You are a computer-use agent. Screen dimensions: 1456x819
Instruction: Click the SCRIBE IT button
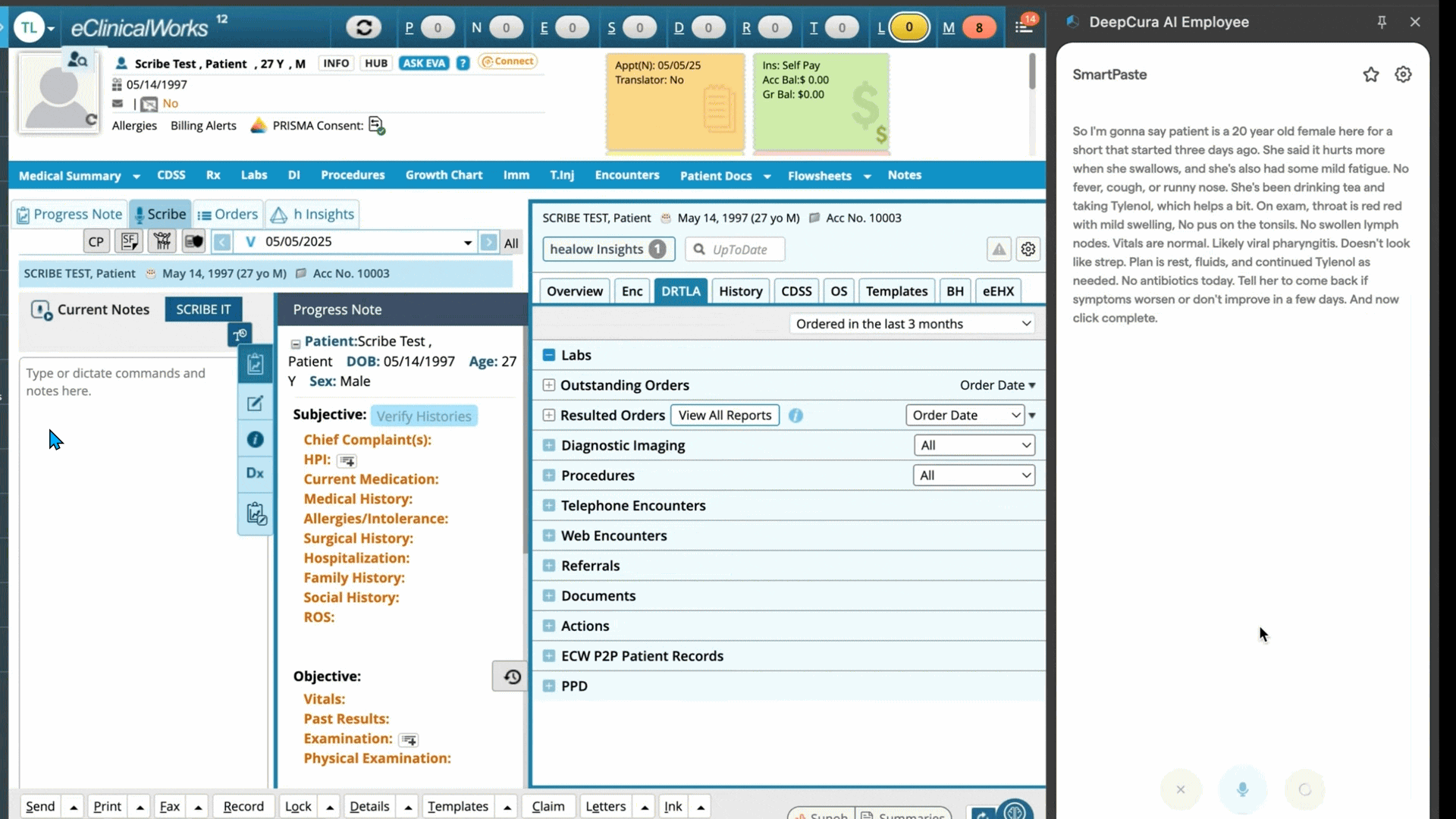pos(203,309)
